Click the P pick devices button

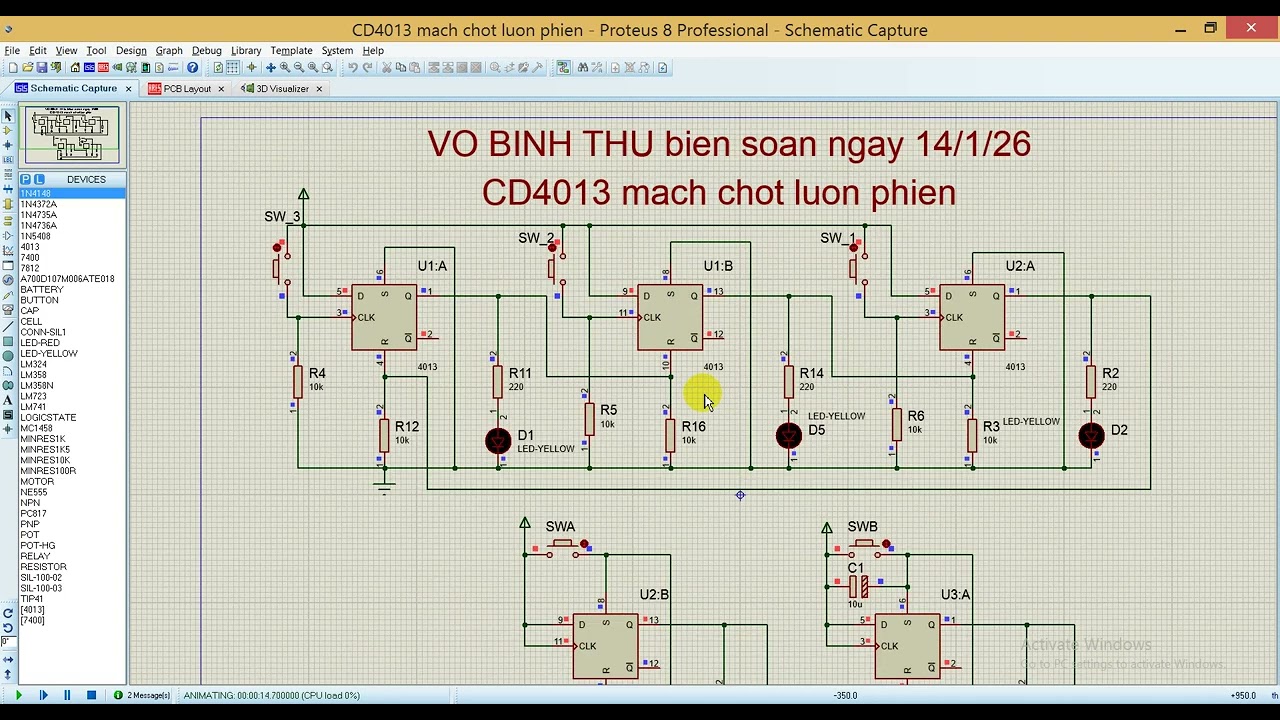(26, 179)
